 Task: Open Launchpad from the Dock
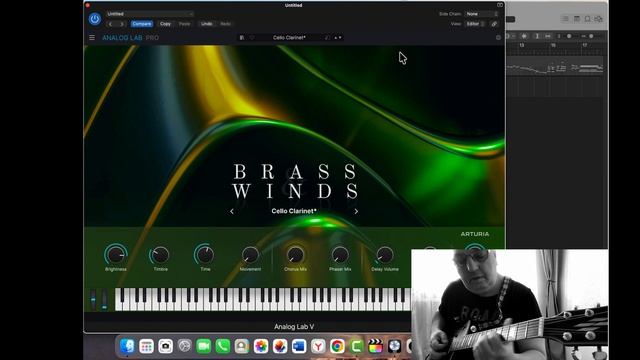click(146, 346)
